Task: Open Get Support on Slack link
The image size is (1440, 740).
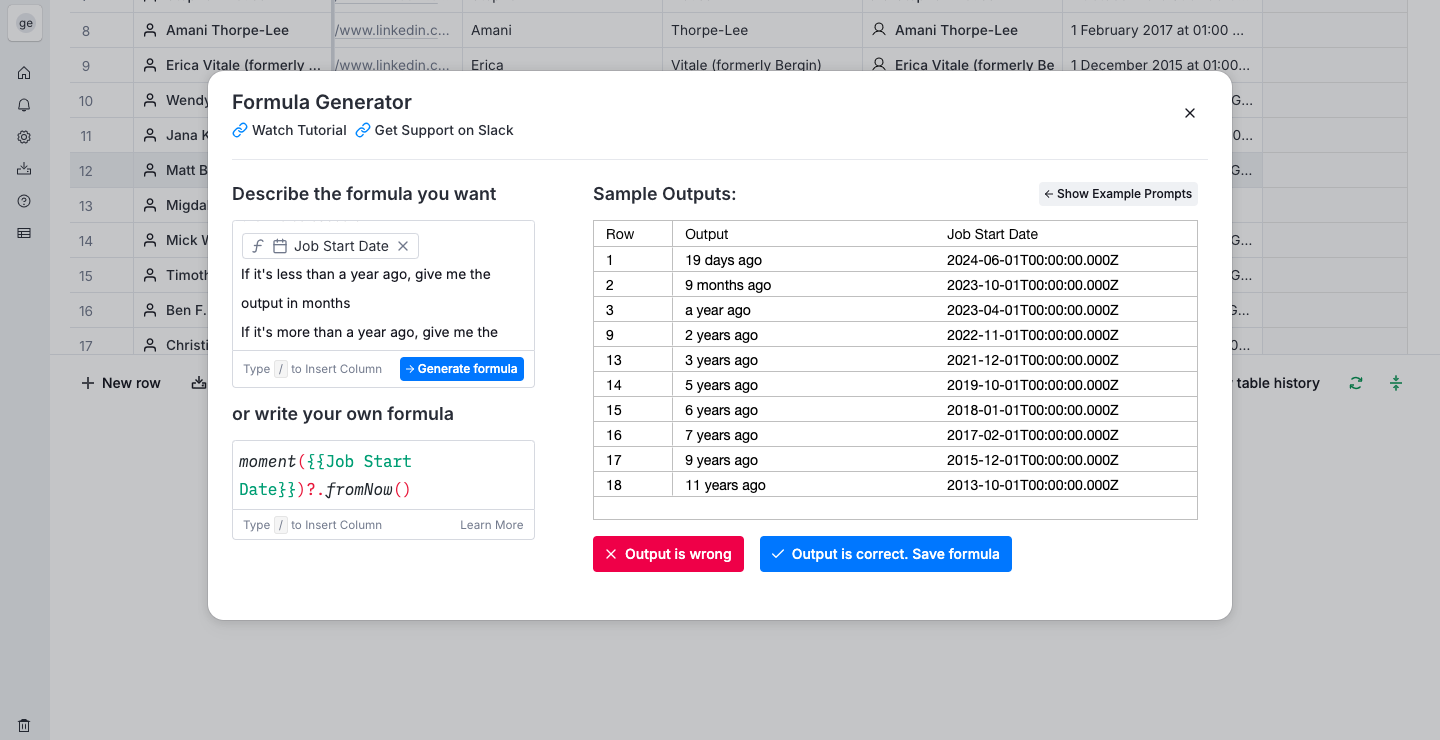Action: pos(435,130)
